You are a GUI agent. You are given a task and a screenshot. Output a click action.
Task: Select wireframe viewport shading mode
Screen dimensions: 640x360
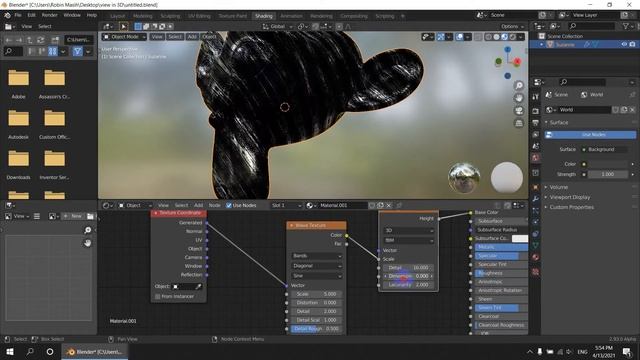click(x=488, y=37)
